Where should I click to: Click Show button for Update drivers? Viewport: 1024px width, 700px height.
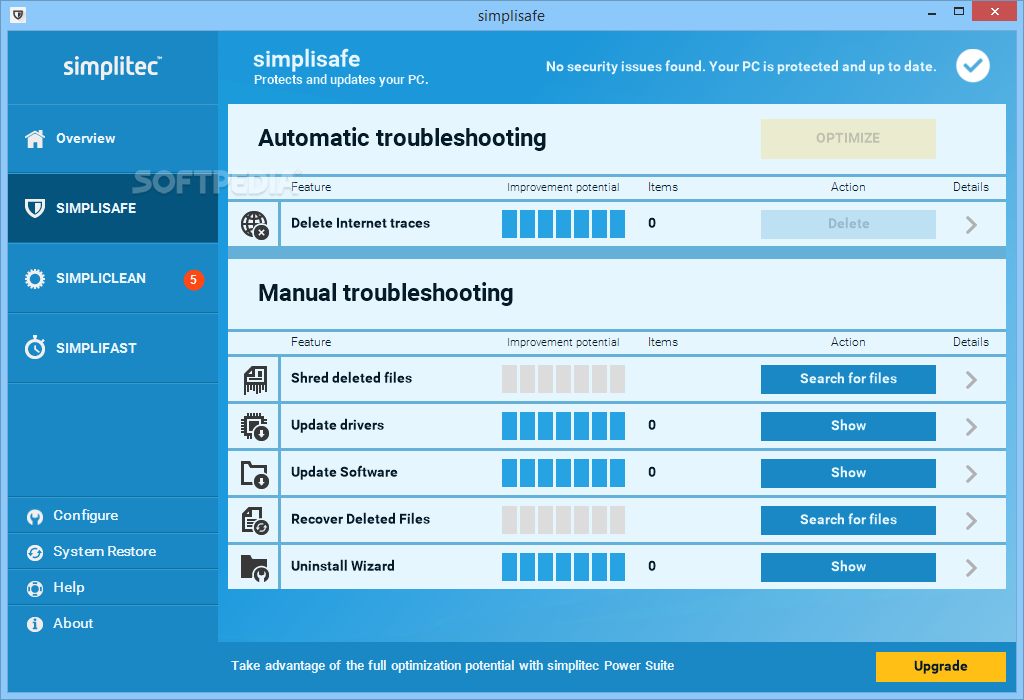tap(848, 426)
